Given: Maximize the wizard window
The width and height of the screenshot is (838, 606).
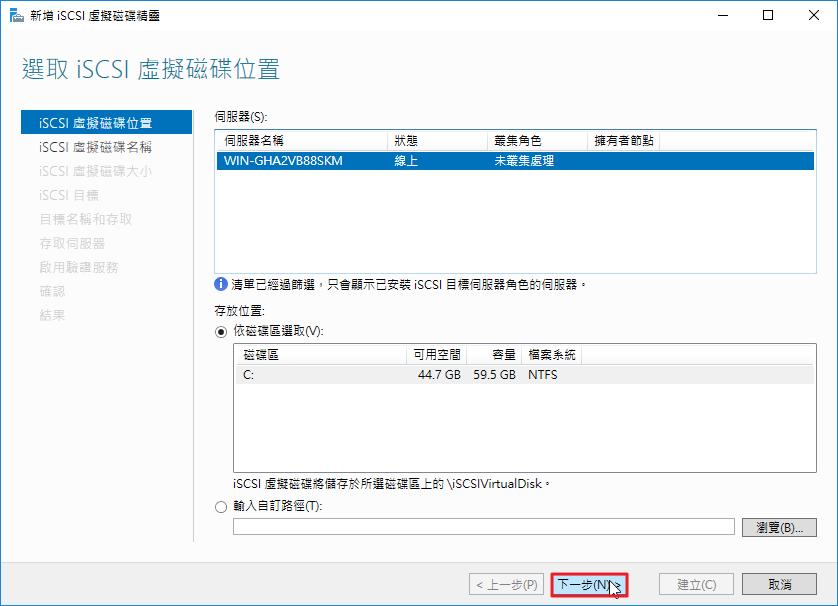Looking at the screenshot, I should coord(768,15).
